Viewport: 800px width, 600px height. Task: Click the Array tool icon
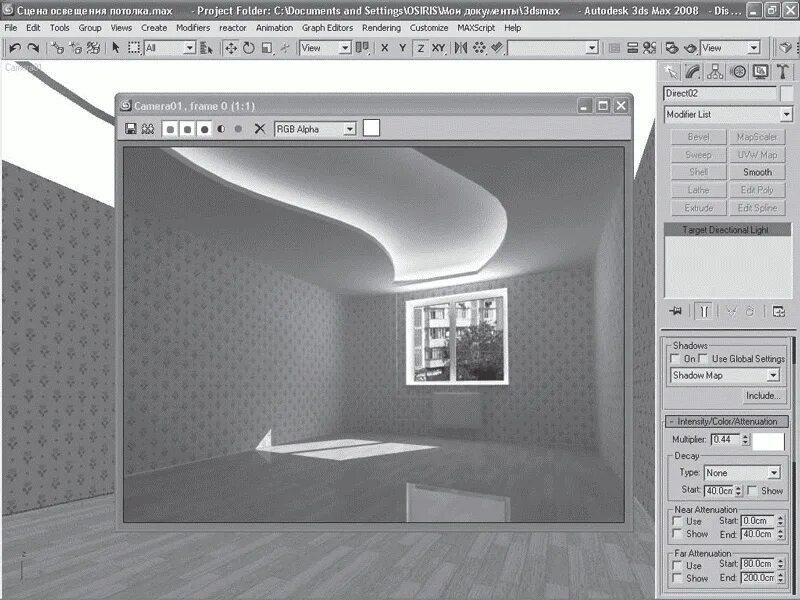tap(479, 48)
